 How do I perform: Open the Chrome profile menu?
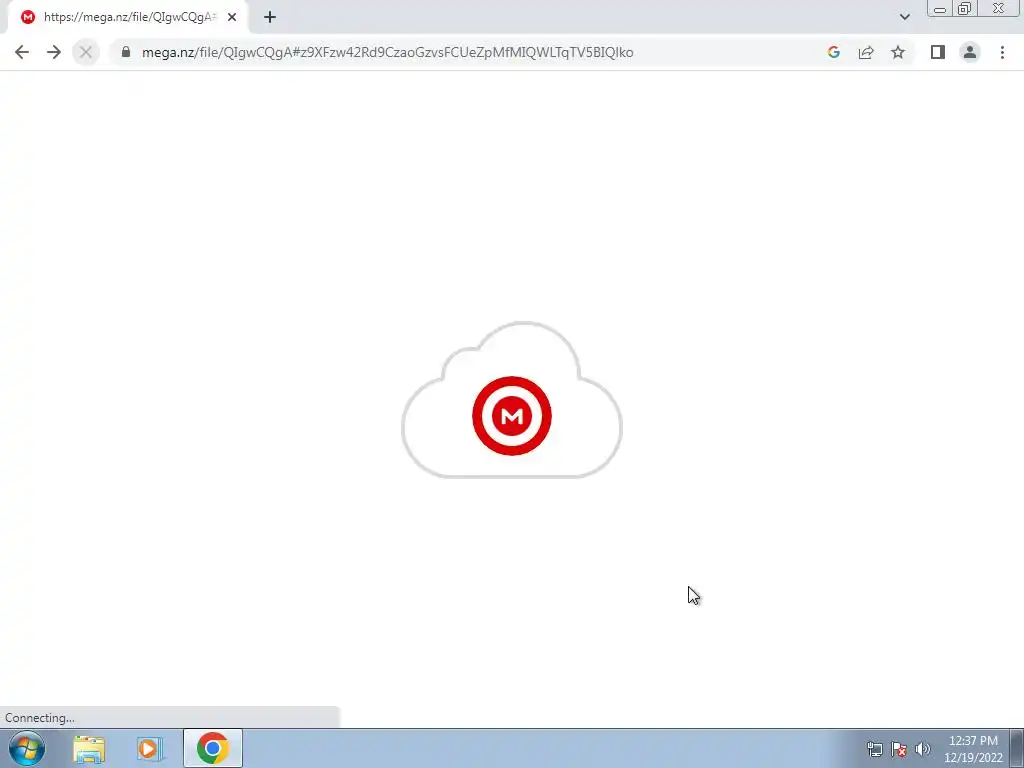[970, 52]
